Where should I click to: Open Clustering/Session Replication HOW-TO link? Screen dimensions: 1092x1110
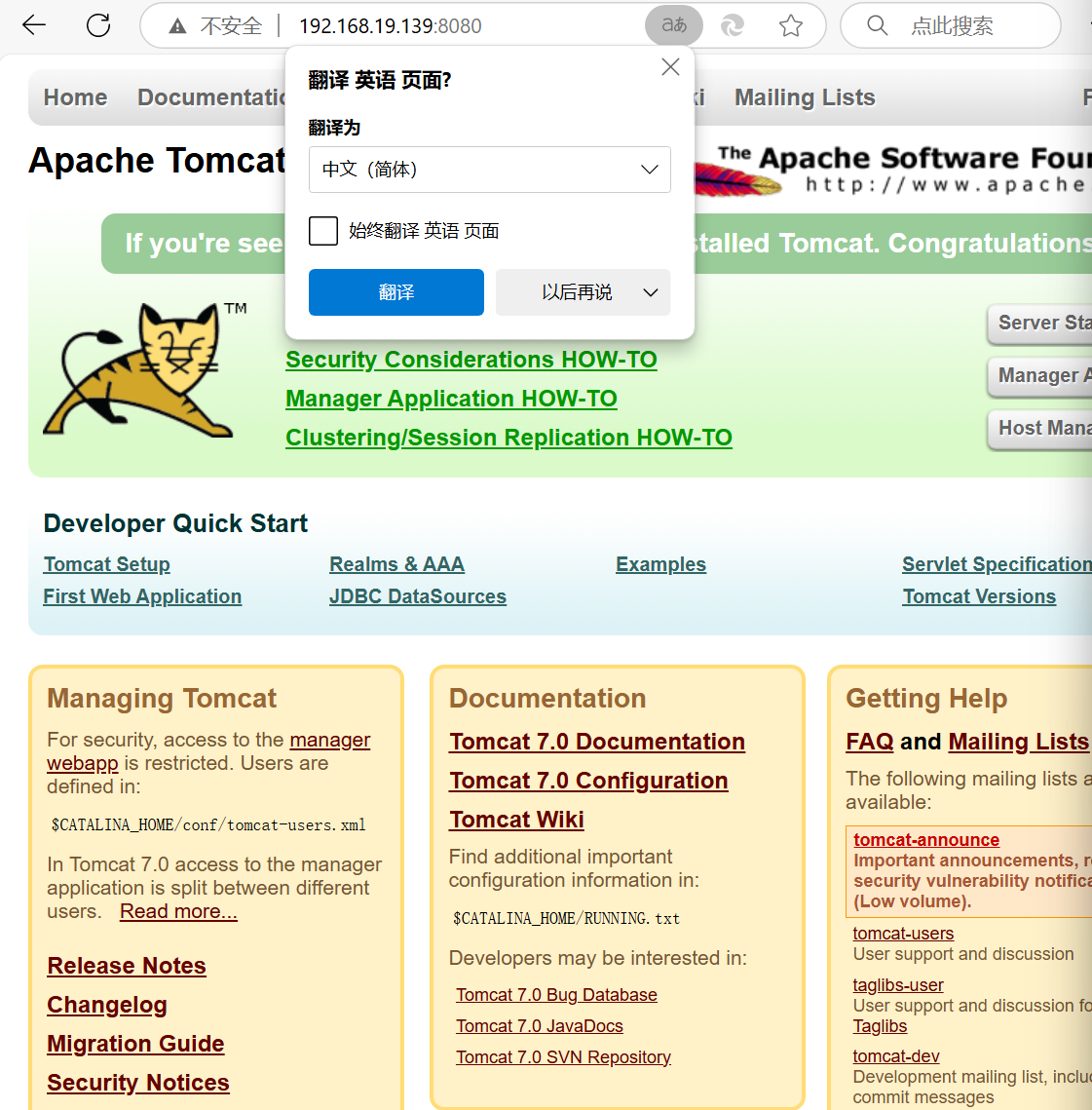tap(508, 438)
